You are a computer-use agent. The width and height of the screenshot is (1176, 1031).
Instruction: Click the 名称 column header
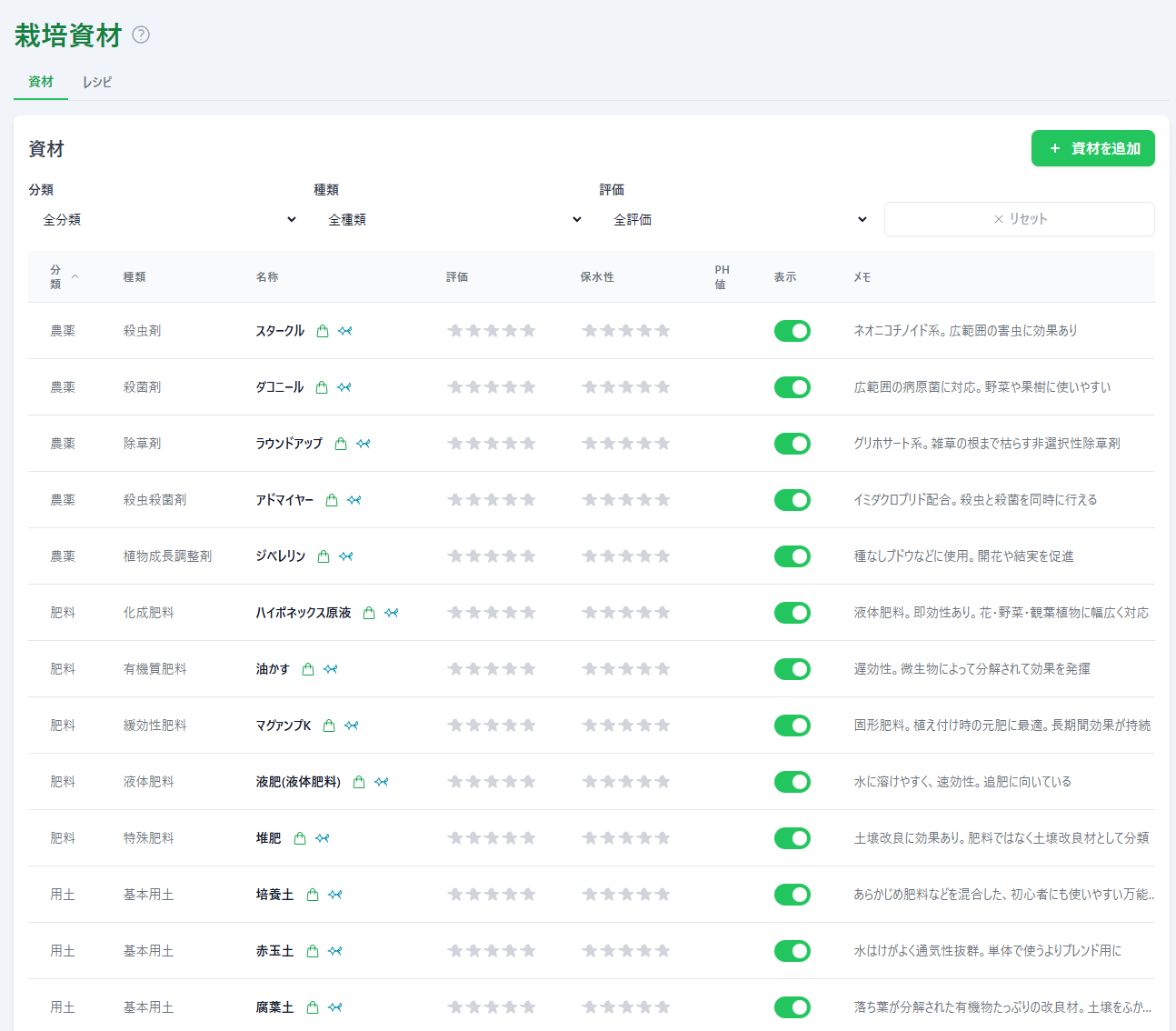coord(267,276)
